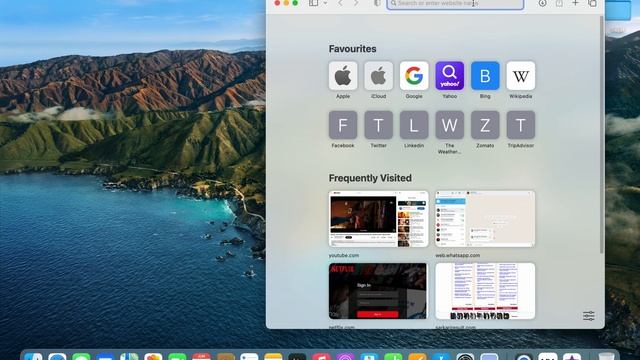Open the LinkedIn favourite
The width and height of the screenshot is (640, 360).
[414, 125]
